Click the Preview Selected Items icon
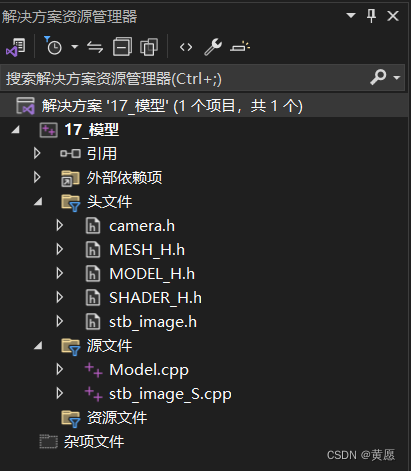411x471 pixels. tap(240, 47)
